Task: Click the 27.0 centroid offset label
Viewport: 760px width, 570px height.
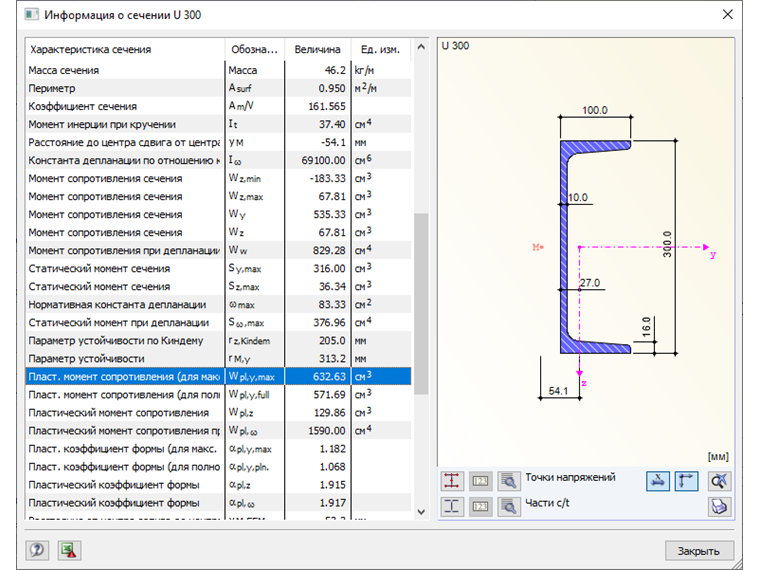Action: pos(590,283)
